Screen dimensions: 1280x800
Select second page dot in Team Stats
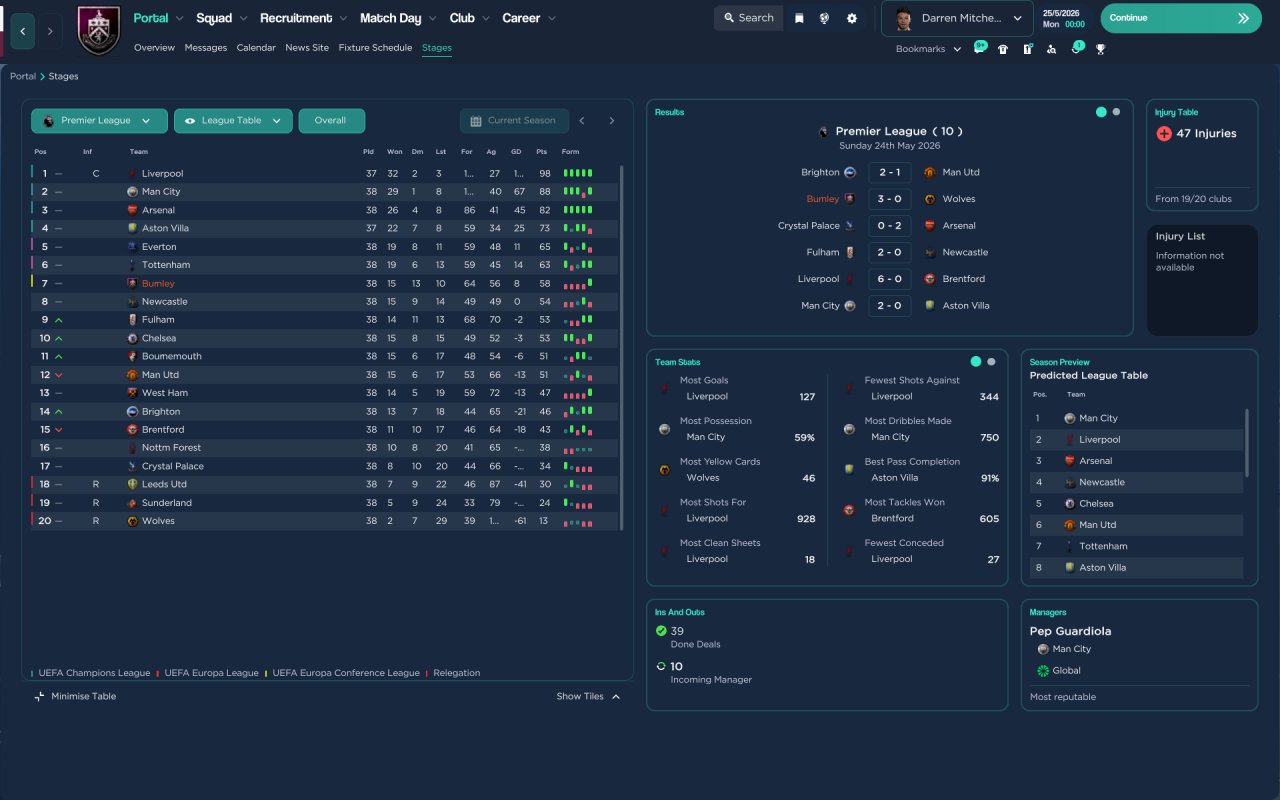991,362
